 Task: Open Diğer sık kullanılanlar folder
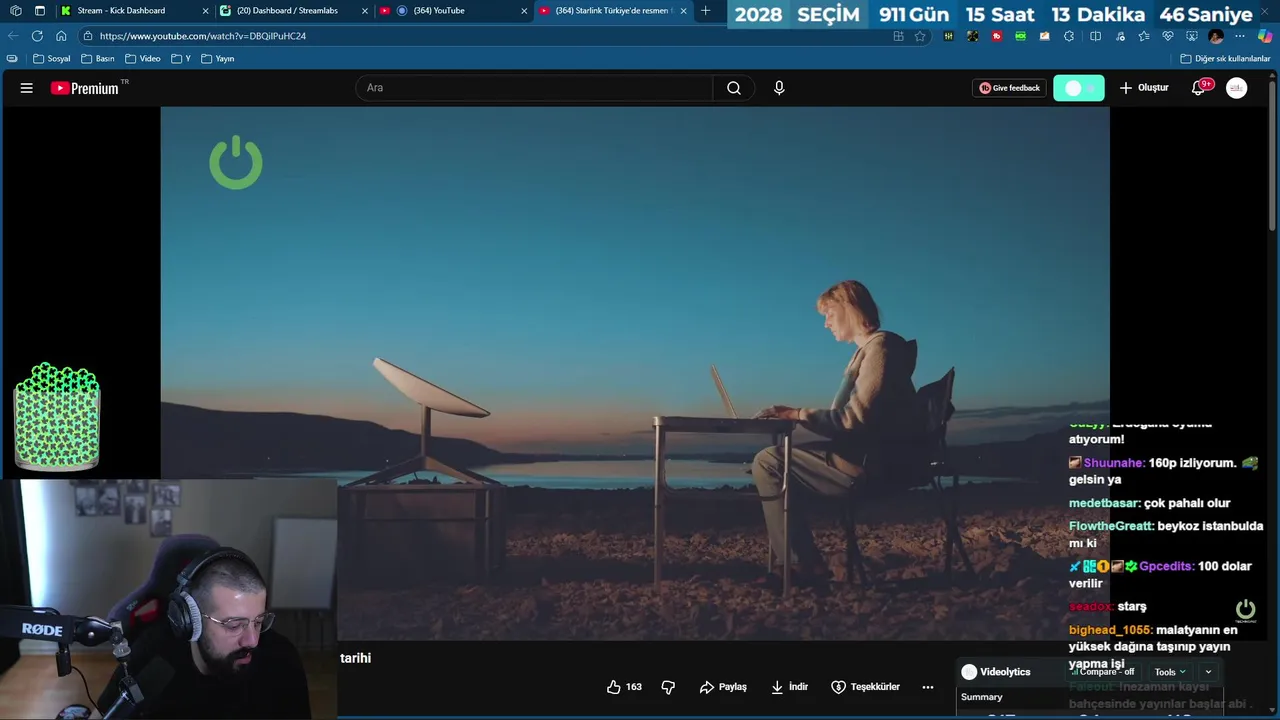1225,59
